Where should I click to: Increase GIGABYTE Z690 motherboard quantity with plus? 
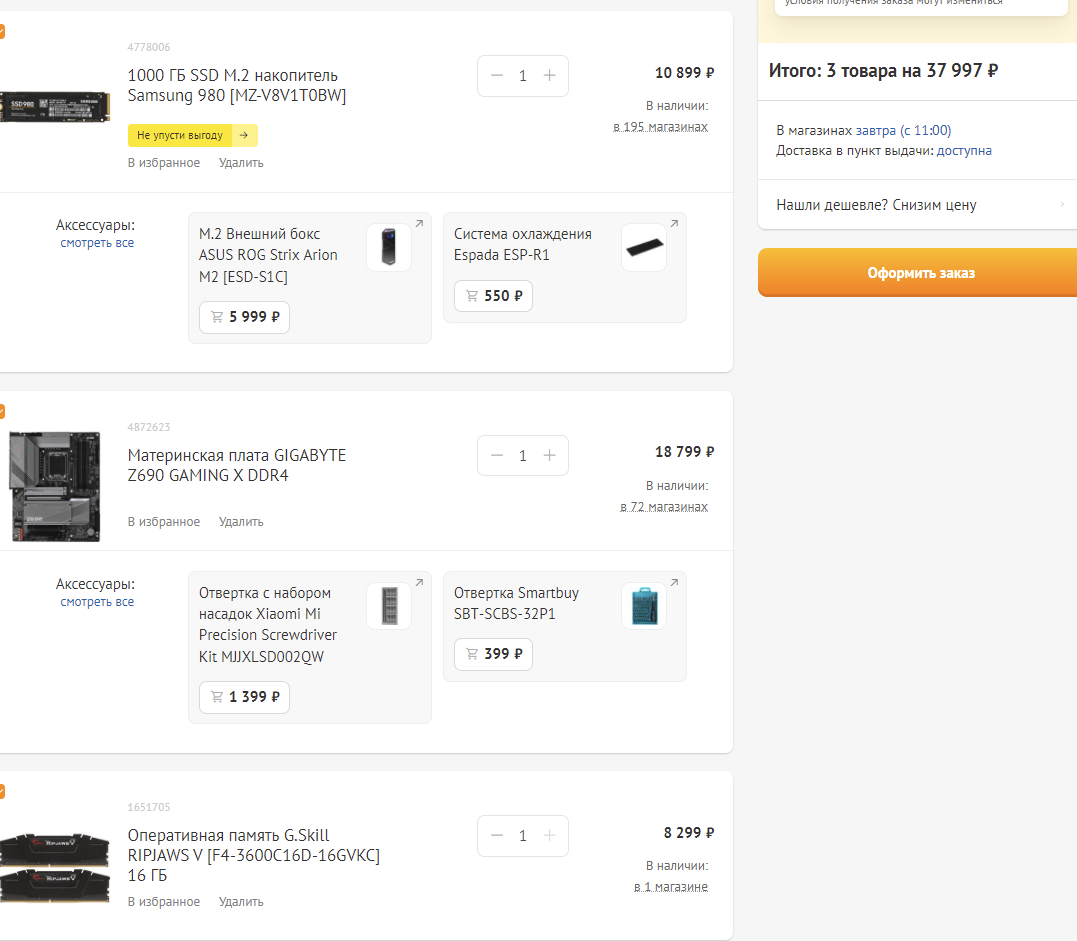(549, 456)
